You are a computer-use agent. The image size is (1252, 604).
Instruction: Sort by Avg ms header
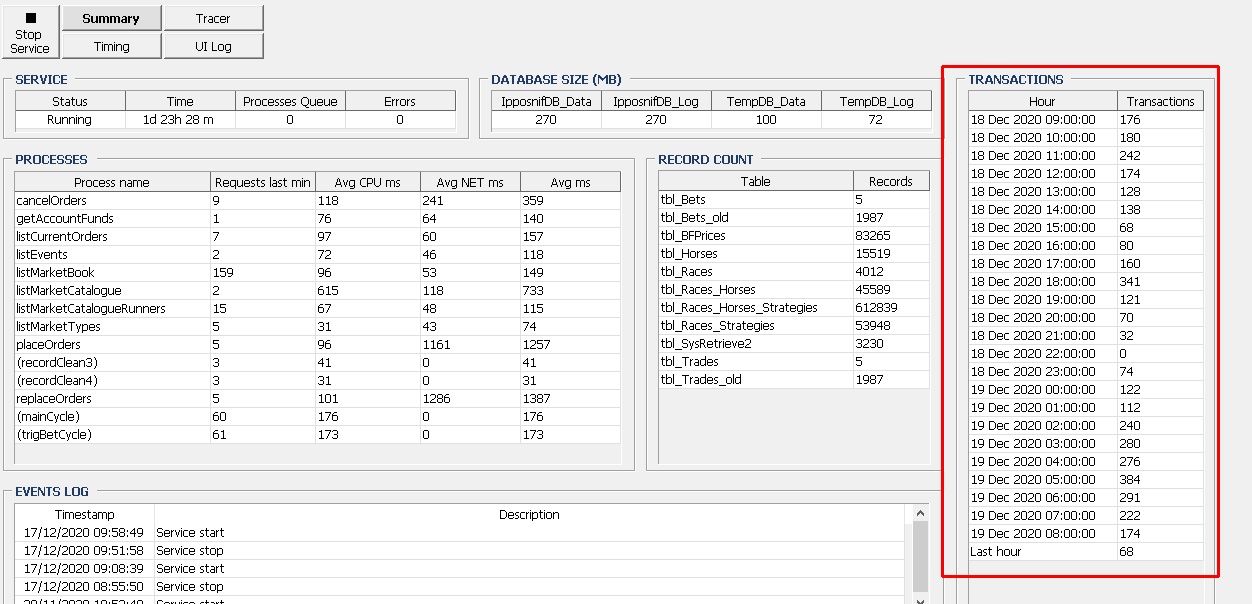[x=570, y=182]
